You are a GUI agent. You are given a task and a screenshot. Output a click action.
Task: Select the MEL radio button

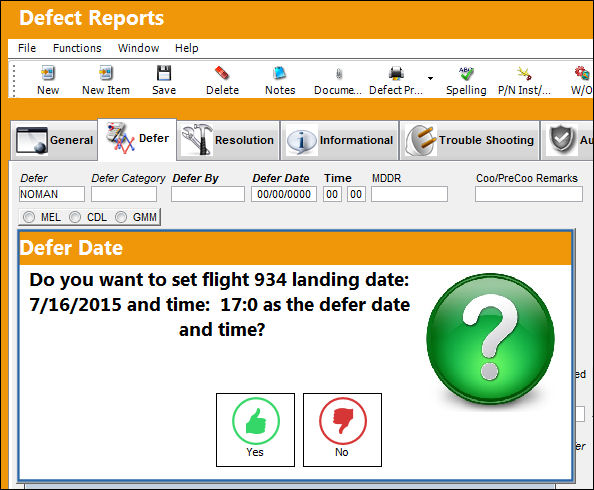click(29, 217)
